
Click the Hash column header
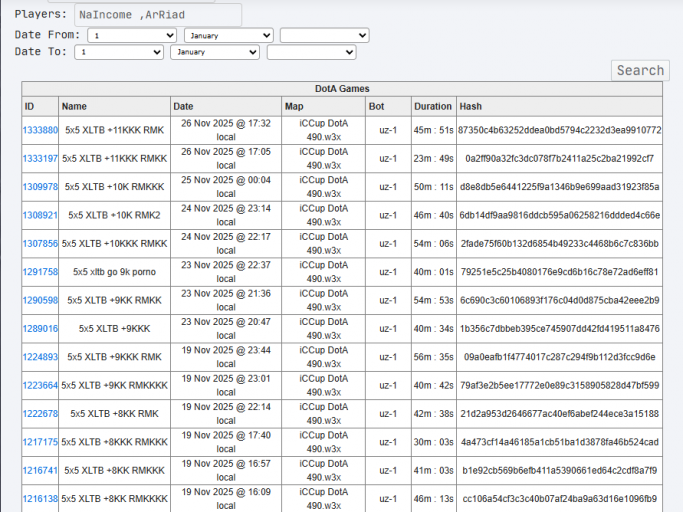coord(559,106)
